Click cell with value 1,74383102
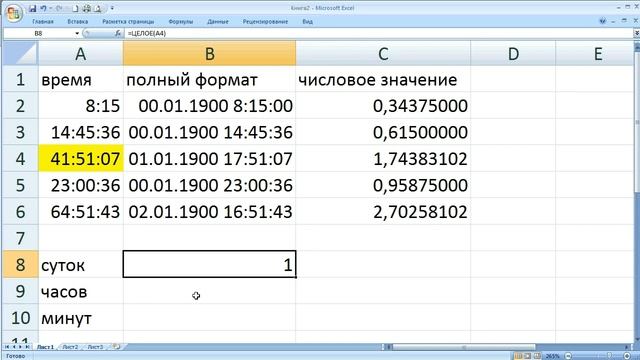640x360 pixels. [383, 158]
